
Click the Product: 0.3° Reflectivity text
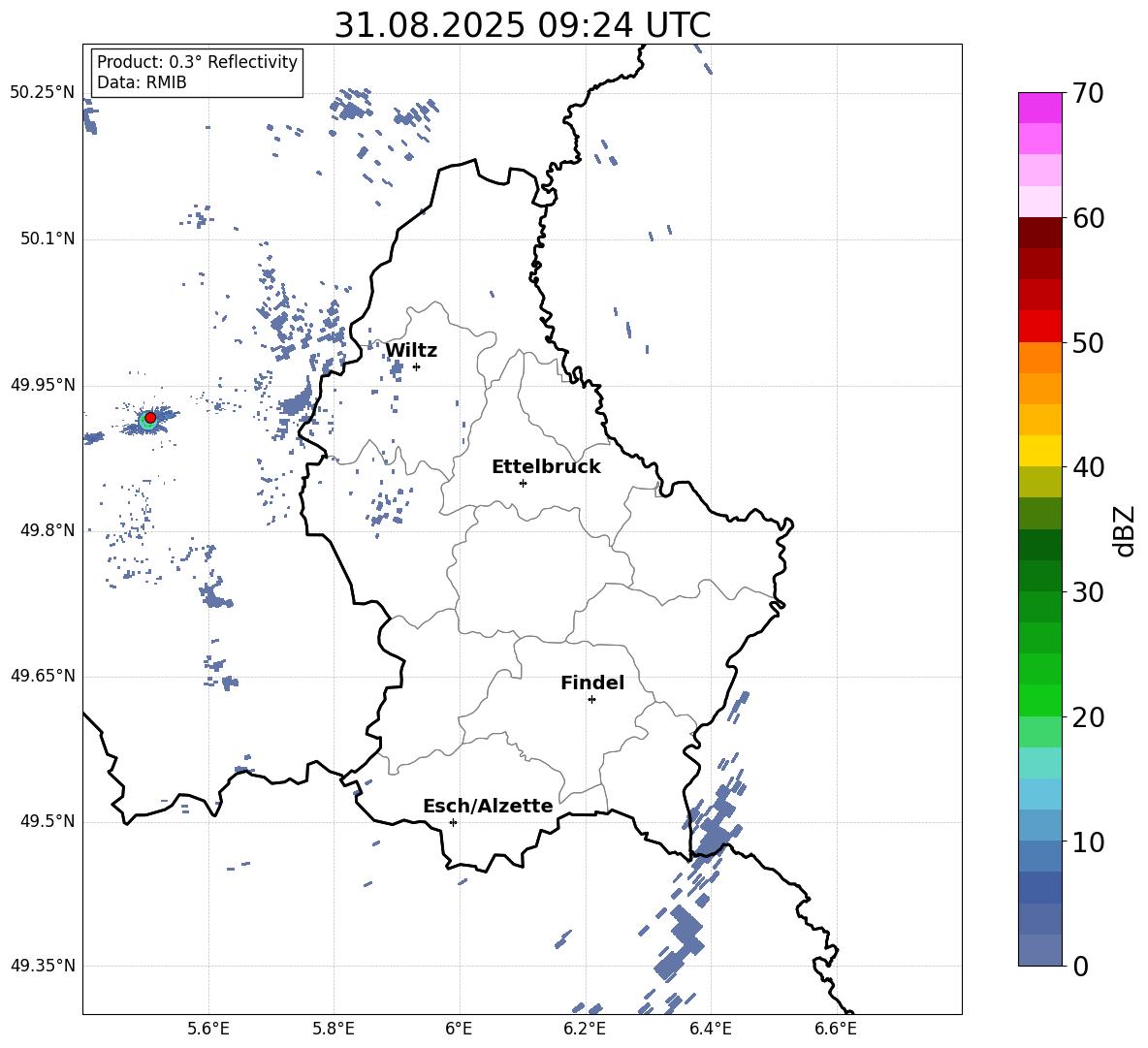point(197,62)
